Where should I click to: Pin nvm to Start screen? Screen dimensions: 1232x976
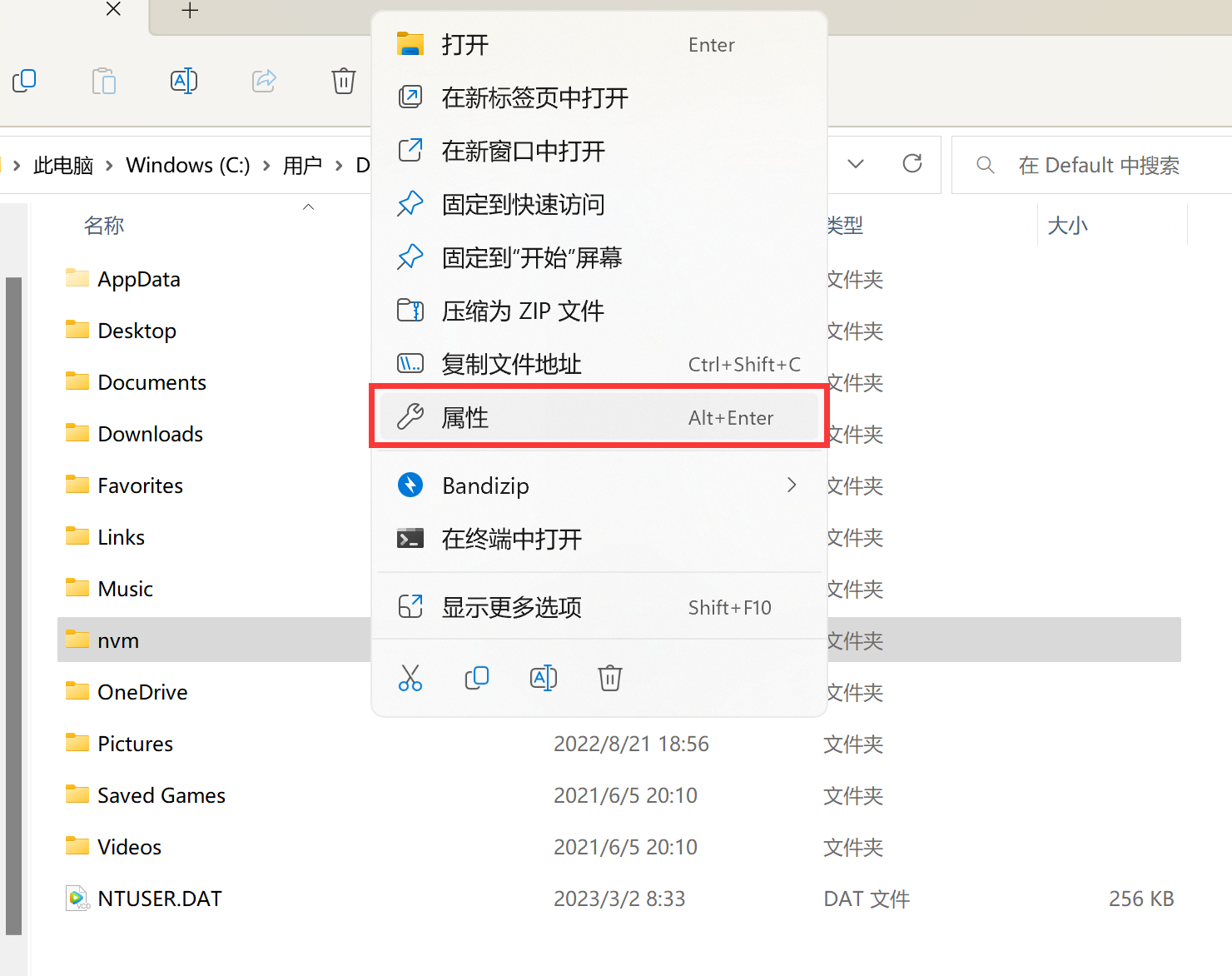(x=533, y=257)
